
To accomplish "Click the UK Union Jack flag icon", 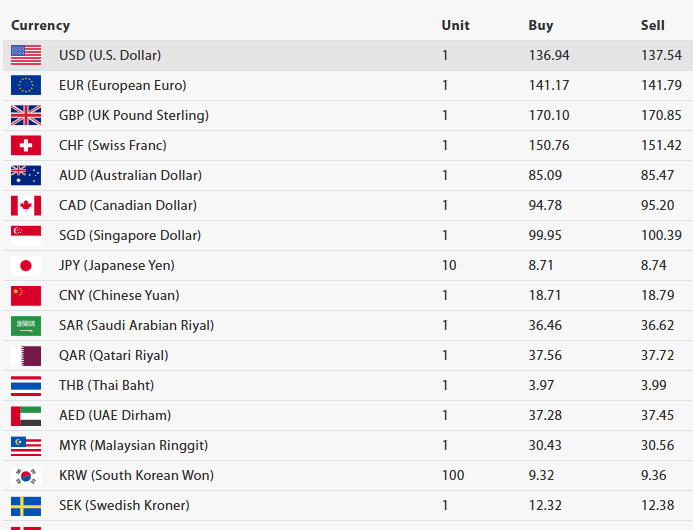I will point(26,115).
